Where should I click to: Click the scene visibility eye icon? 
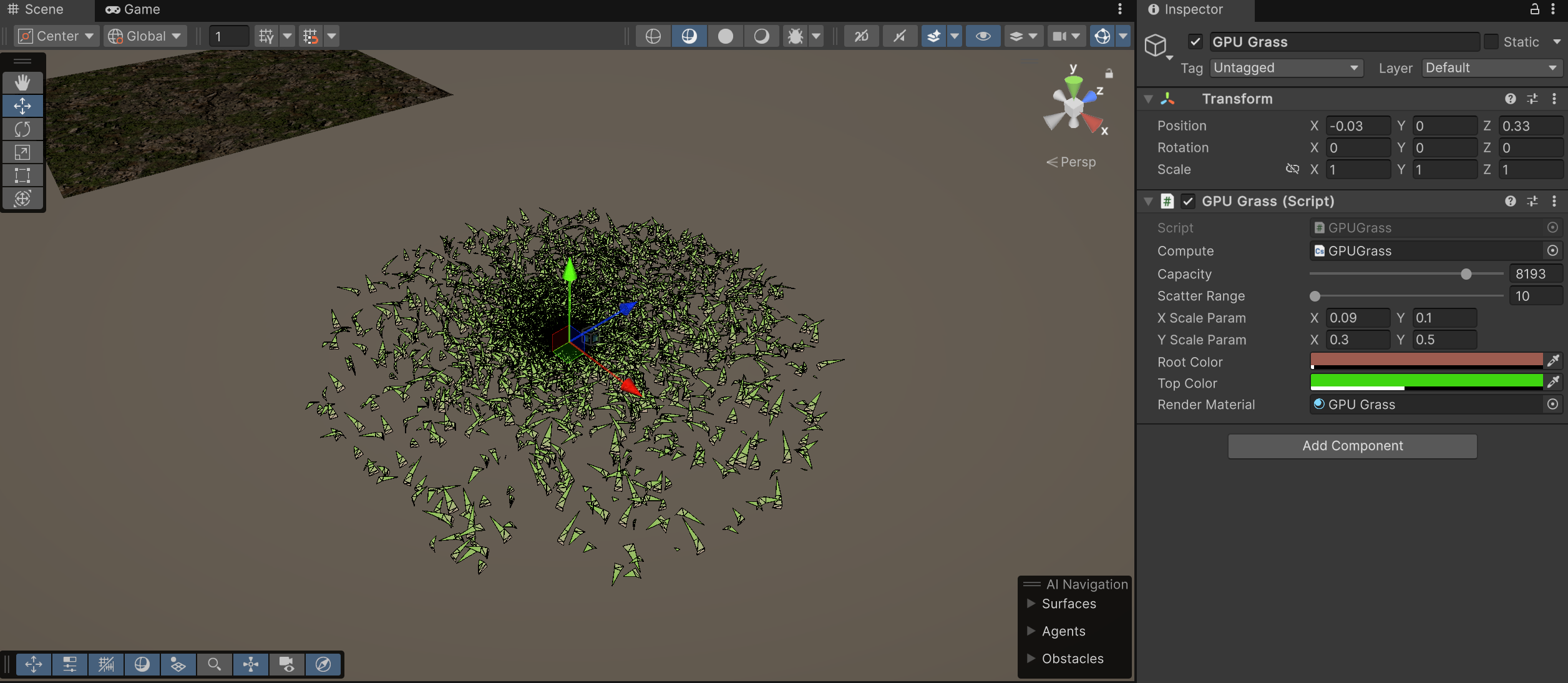pos(983,36)
